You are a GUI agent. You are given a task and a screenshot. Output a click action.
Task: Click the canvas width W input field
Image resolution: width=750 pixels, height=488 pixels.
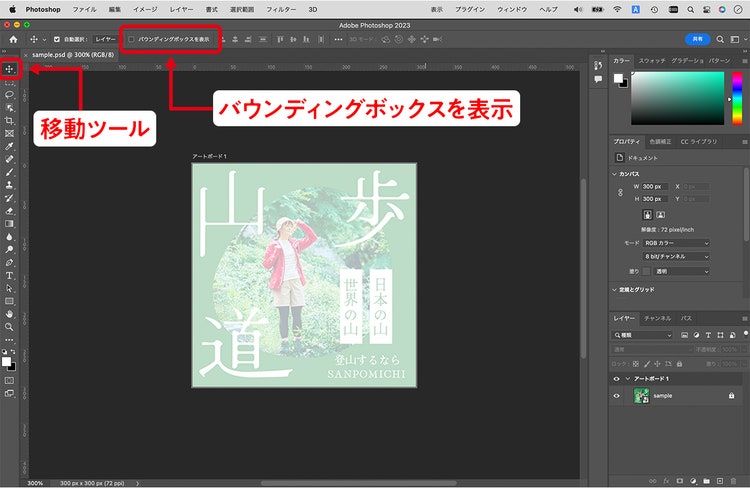(x=654, y=187)
